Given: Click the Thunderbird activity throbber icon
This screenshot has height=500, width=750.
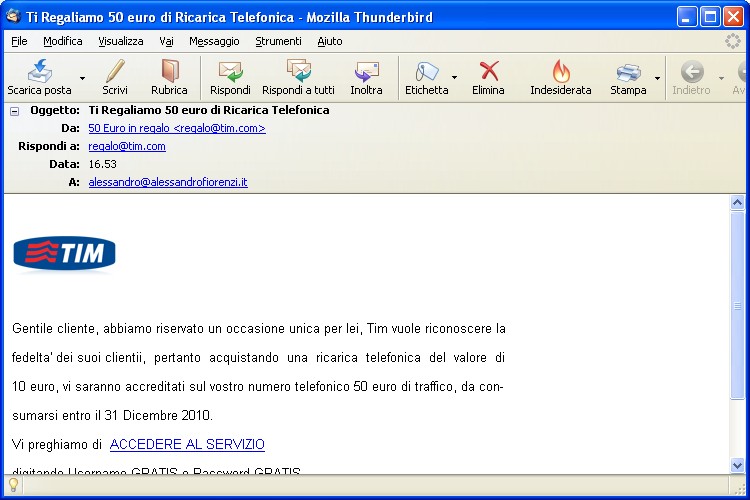Looking at the screenshot, I should pyautogui.click(x=732, y=41).
